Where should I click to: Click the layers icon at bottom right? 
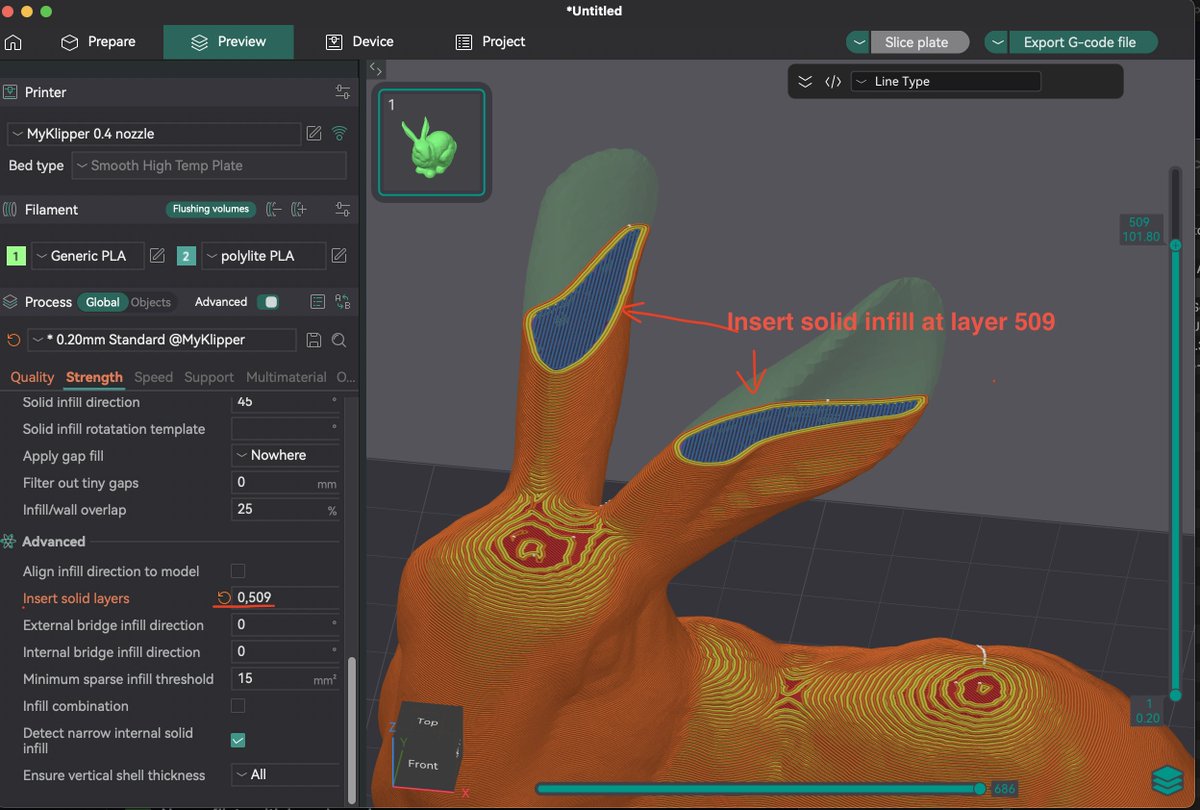(1166, 778)
